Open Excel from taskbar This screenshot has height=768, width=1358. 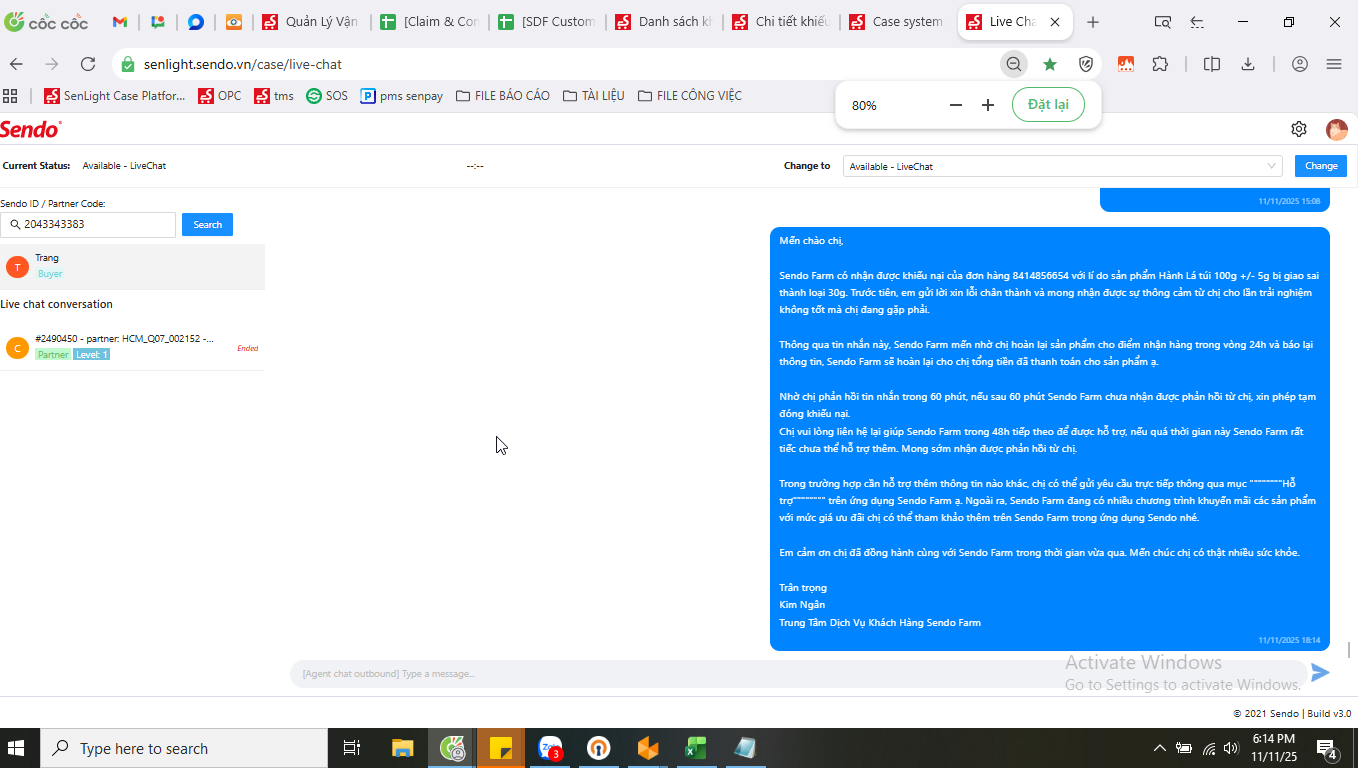tap(696, 748)
